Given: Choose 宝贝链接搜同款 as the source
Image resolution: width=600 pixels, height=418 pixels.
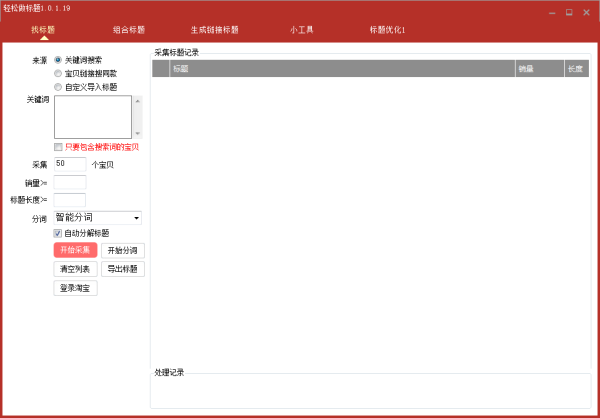Looking at the screenshot, I should (59, 73).
